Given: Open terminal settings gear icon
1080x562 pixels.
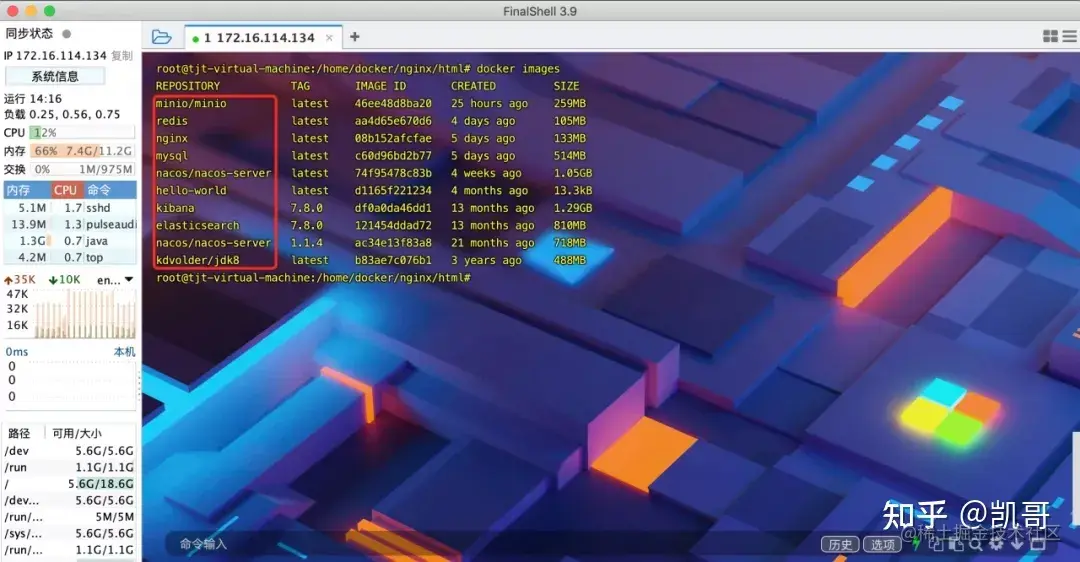Looking at the screenshot, I should 996,543.
